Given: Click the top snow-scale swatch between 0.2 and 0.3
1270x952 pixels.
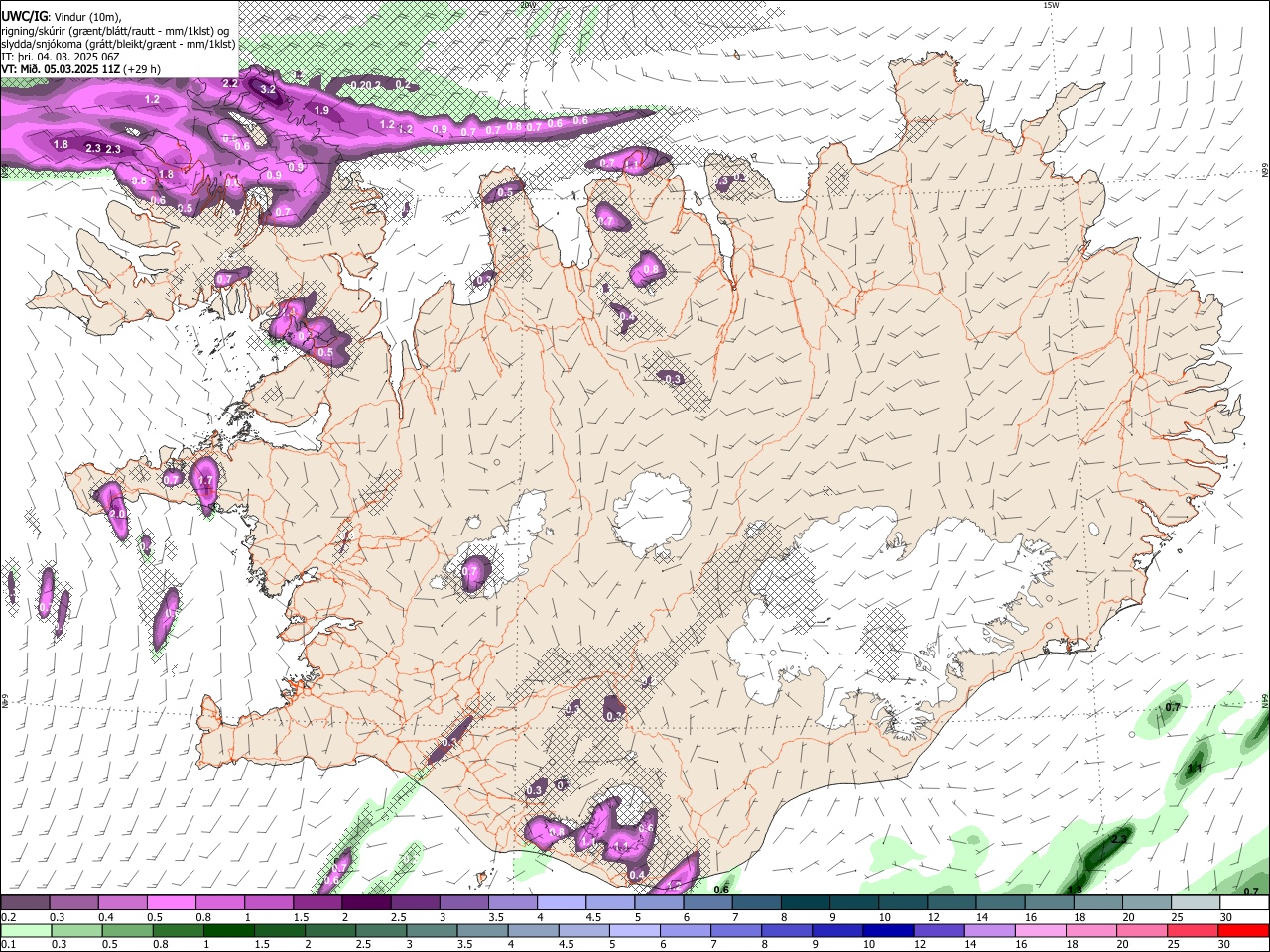Looking at the screenshot, I should click(x=25, y=903).
